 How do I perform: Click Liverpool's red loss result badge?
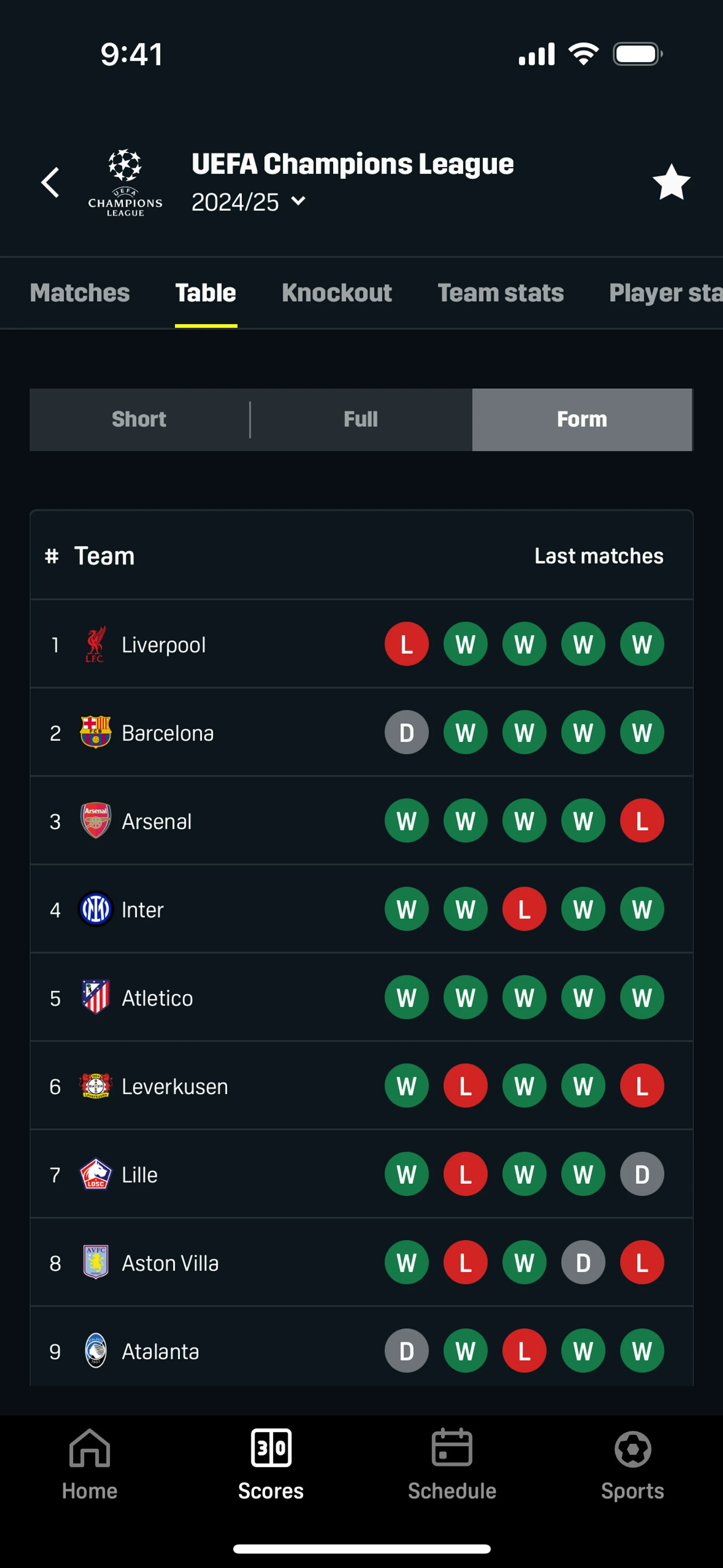tap(407, 644)
